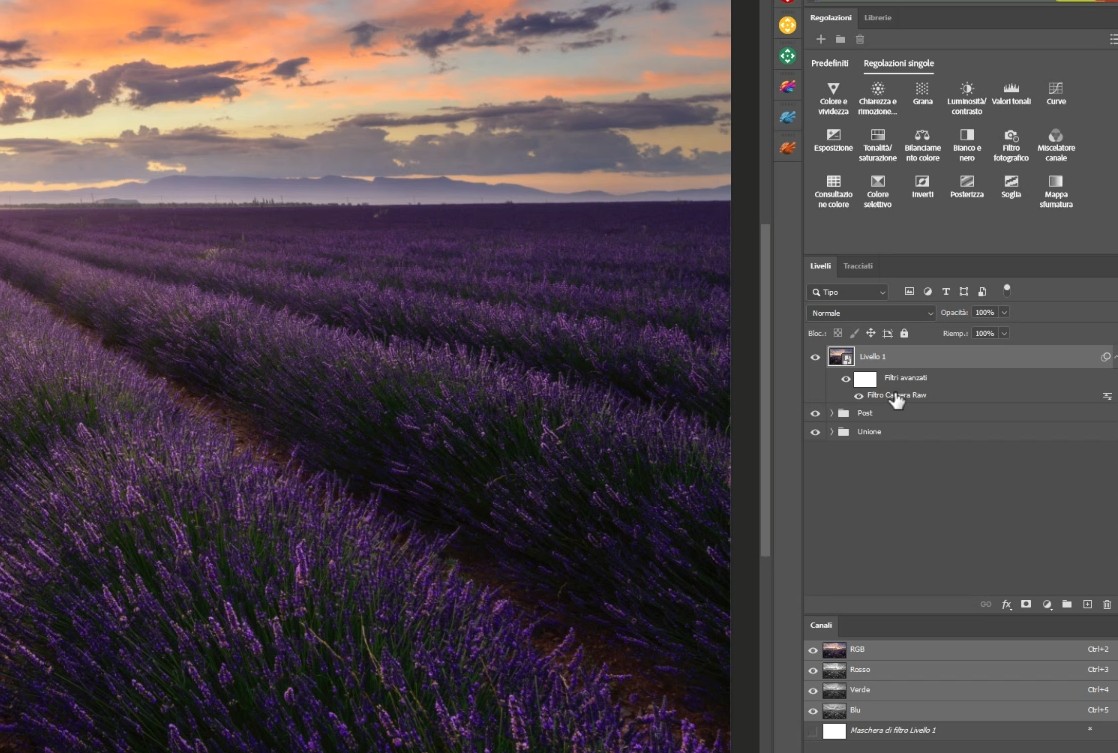
Task: Hide the Filtro Camera Raw smart filter
Action: (x=858, y=396)
